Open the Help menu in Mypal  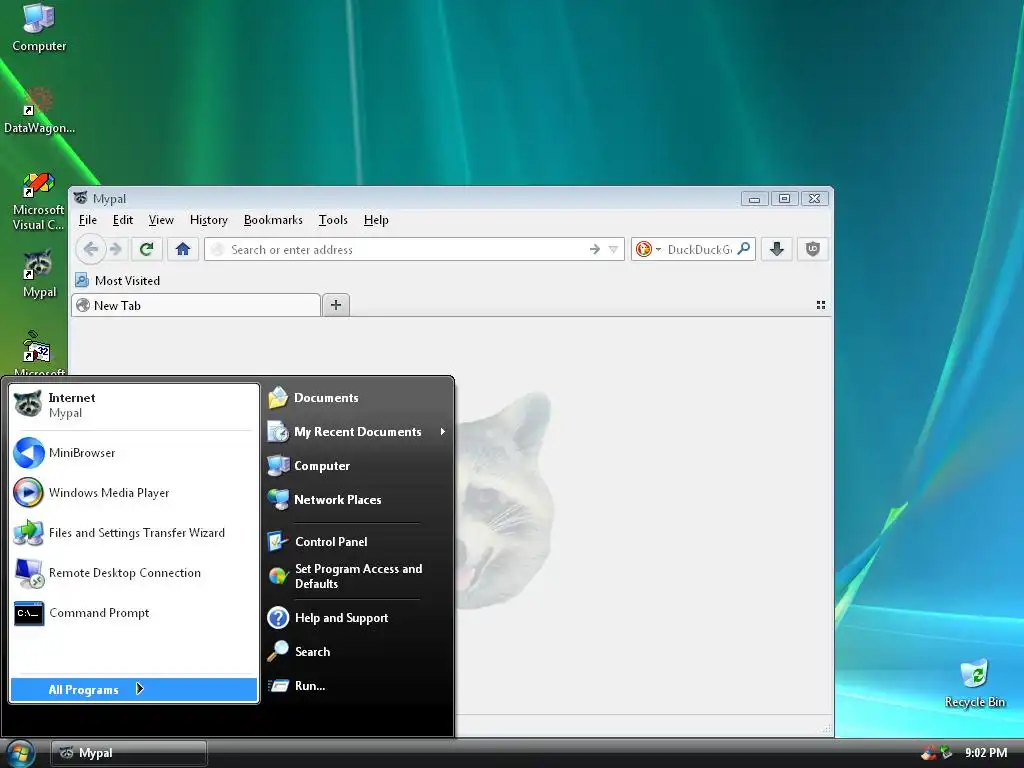click(x=376, y=220)
